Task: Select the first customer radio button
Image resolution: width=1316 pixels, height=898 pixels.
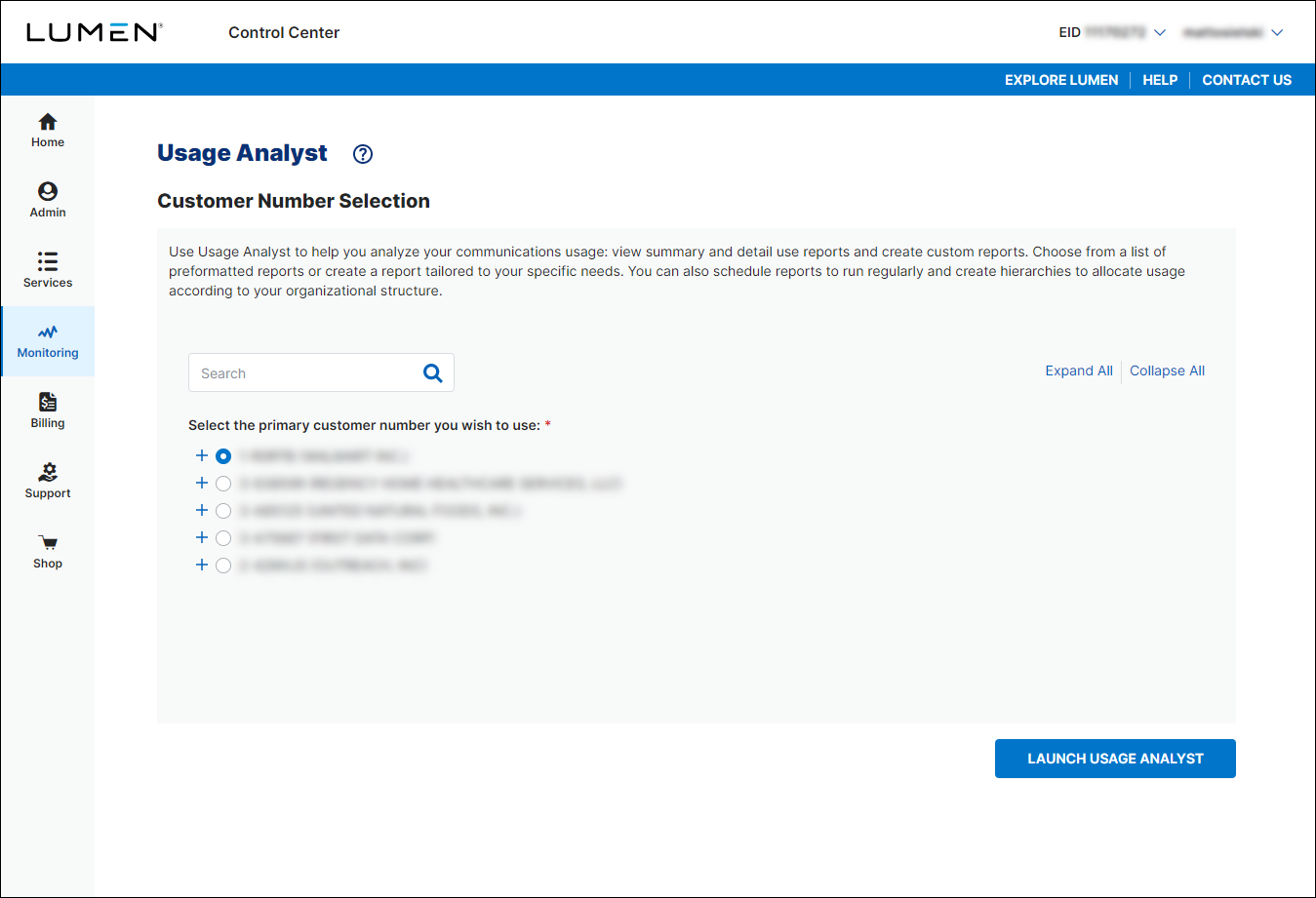Action: point(223,456)
